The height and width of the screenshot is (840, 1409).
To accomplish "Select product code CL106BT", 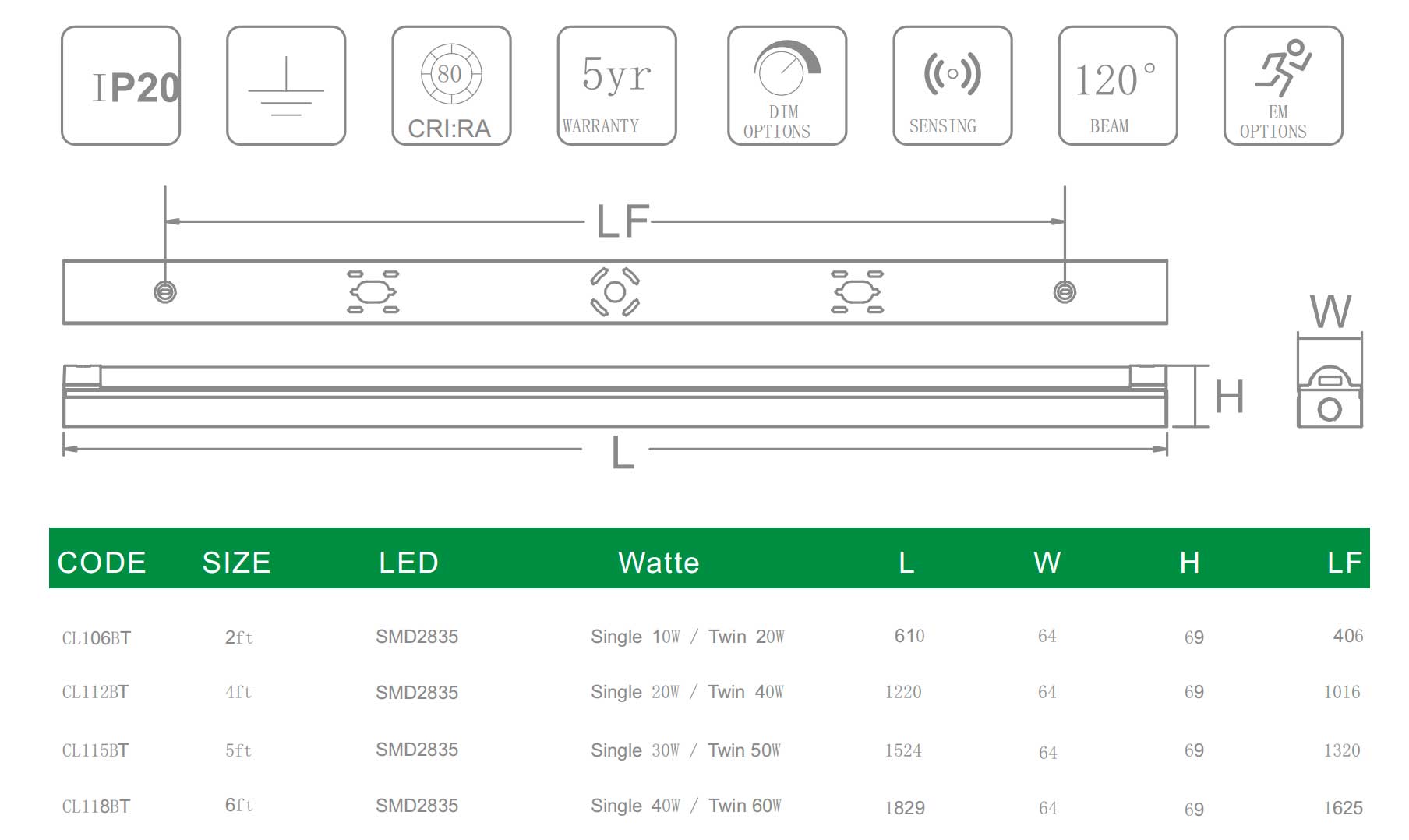I will (x=96, y=638).
